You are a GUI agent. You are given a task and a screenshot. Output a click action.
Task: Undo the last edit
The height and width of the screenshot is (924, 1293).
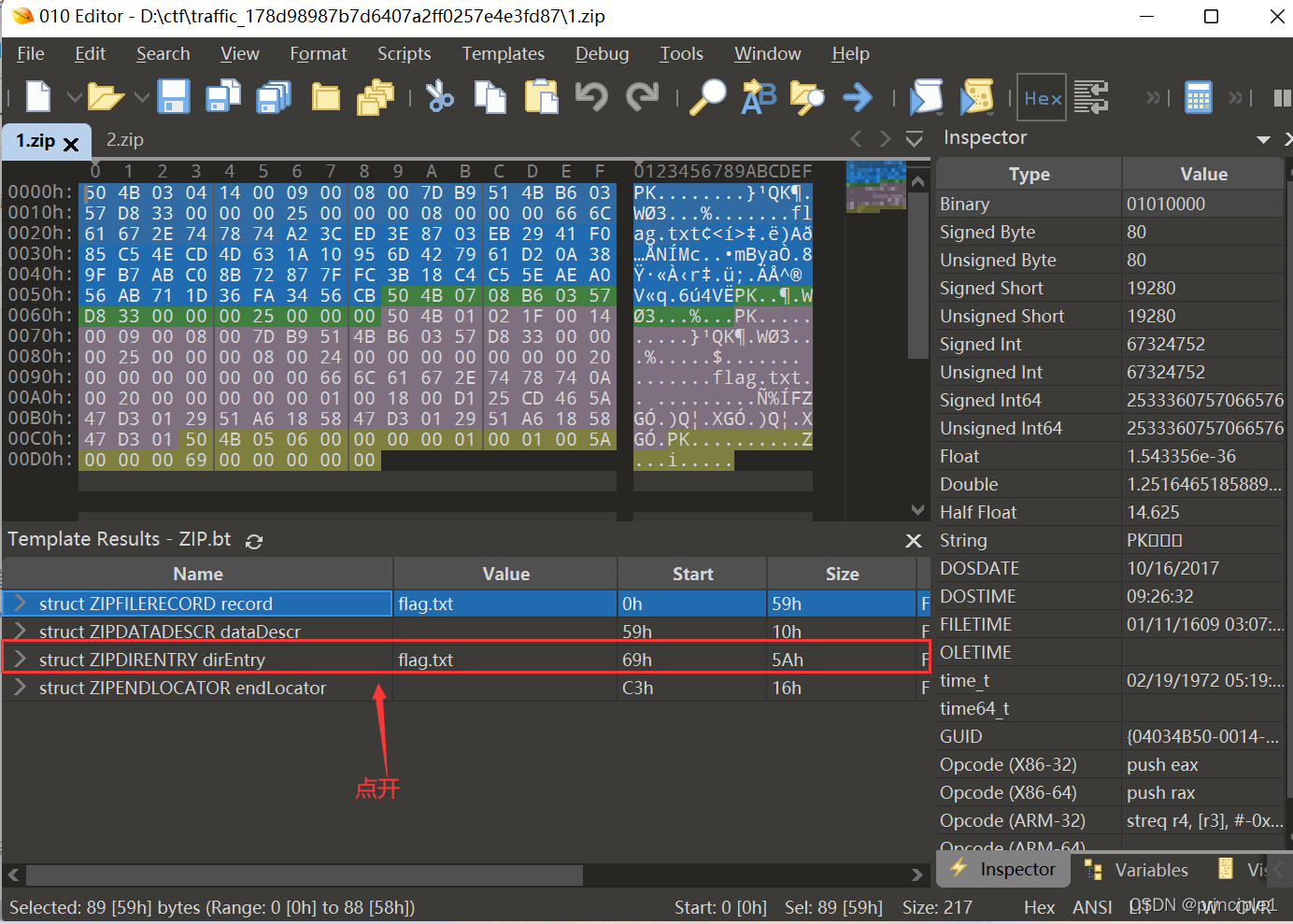point(591,96)
